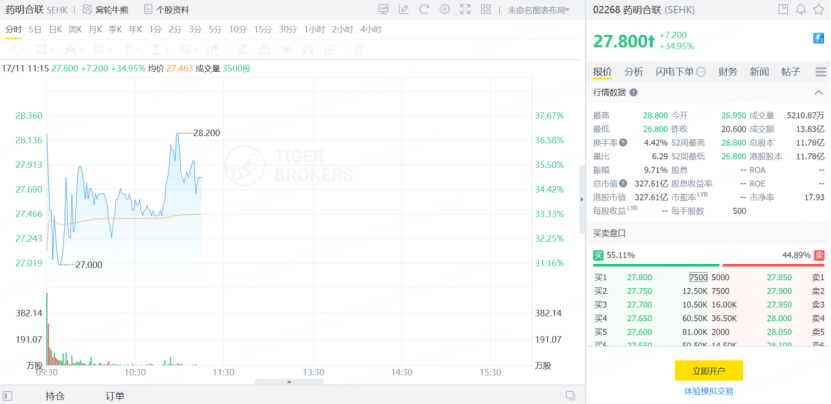
Task: Select the pencil brush drawing tool
Action: tap(242, 49)
